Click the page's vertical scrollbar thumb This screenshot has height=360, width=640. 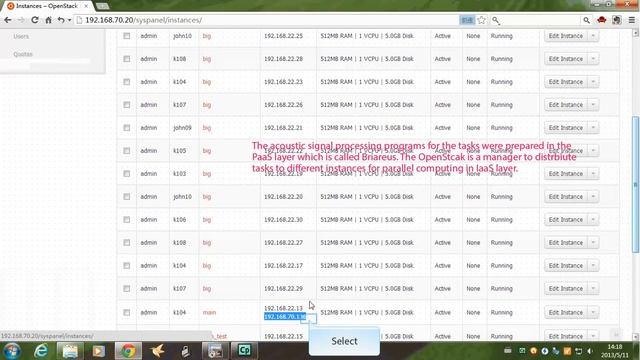click(635, 184)
